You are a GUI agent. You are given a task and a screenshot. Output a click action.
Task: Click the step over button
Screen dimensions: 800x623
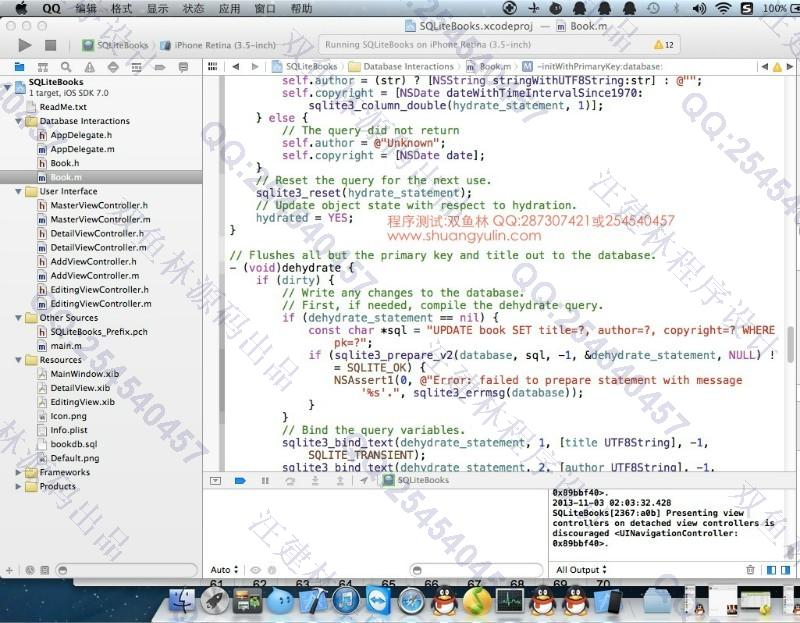click(x=290, y=481)
